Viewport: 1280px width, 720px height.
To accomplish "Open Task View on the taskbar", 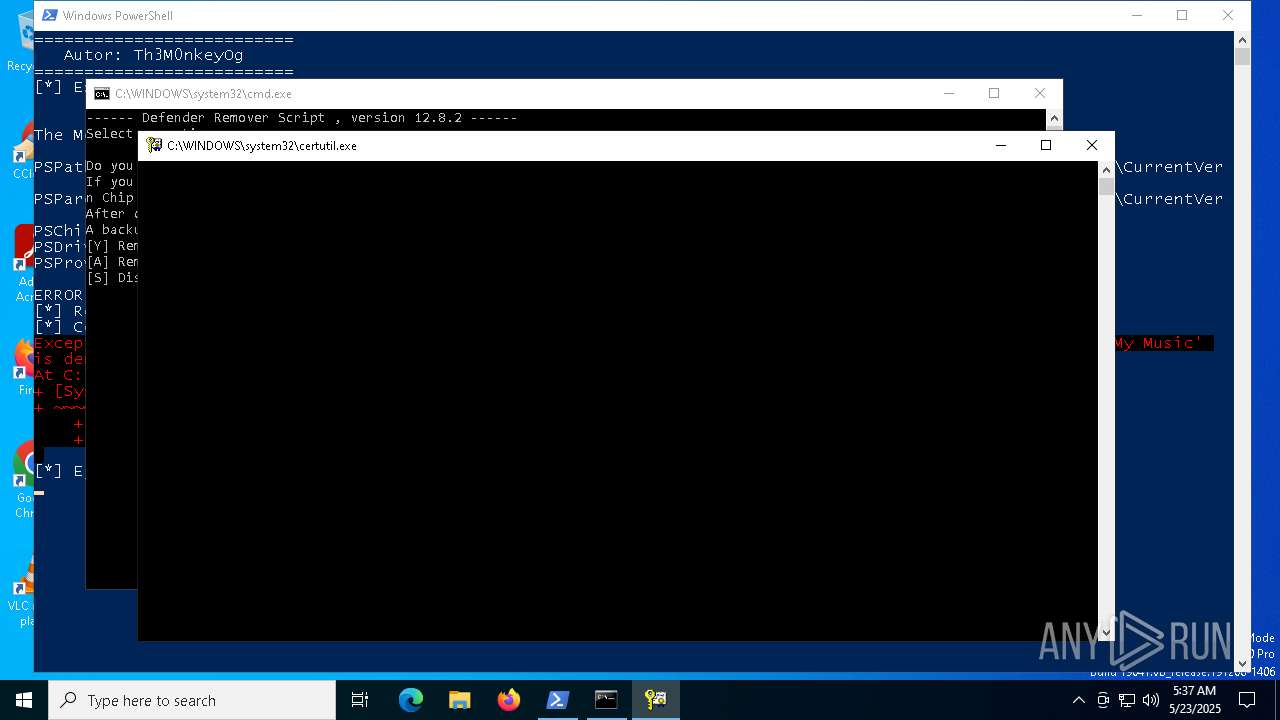I will (360, 700).
